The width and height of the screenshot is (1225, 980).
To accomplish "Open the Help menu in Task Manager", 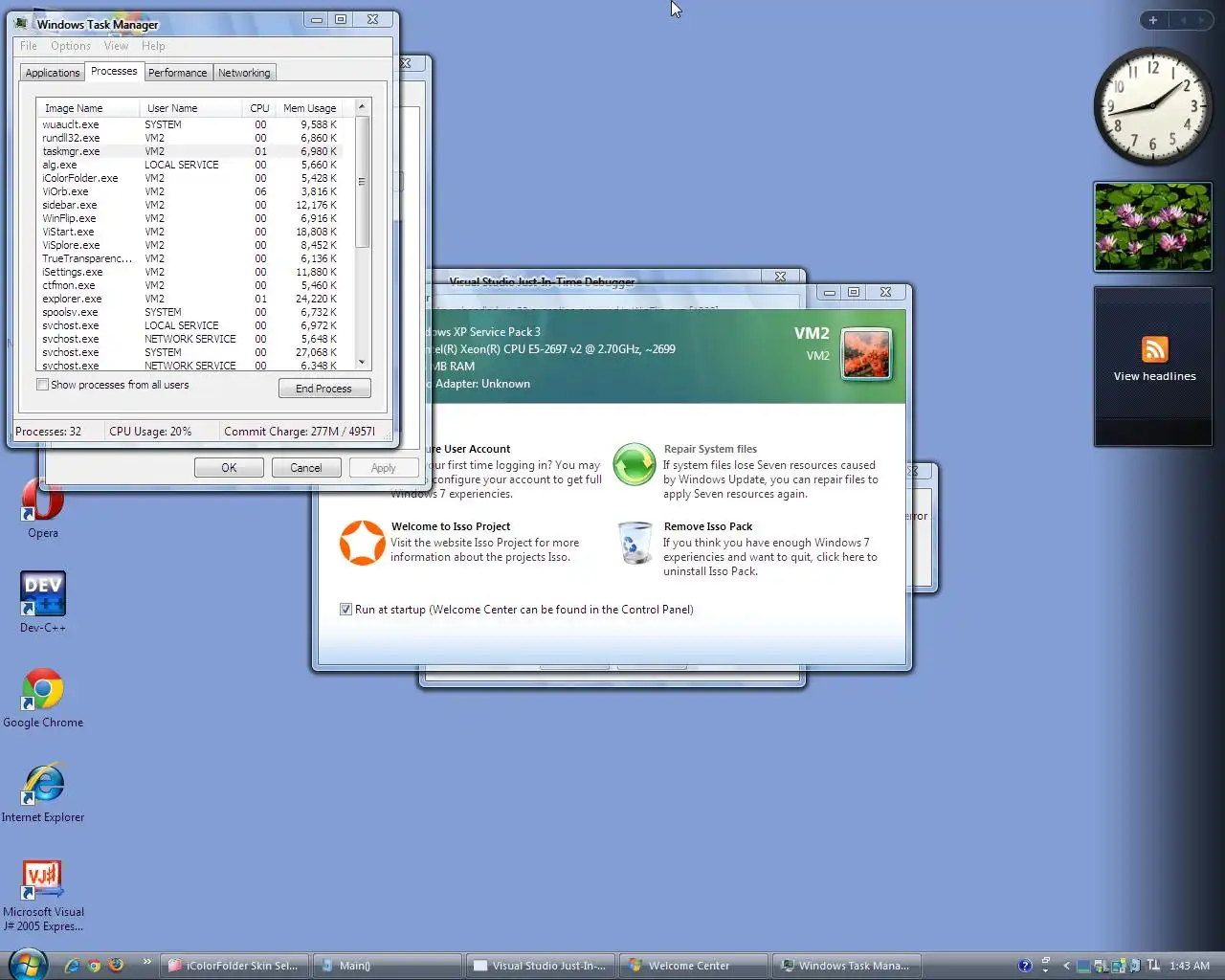I will [153, 46].
